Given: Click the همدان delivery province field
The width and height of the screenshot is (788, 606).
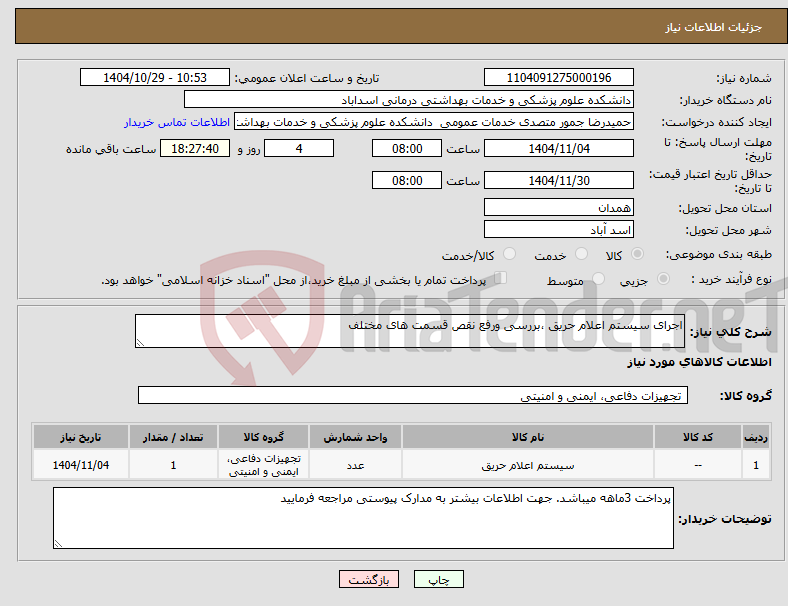Looking at the screenshot, I should click(x=558, y=207).
